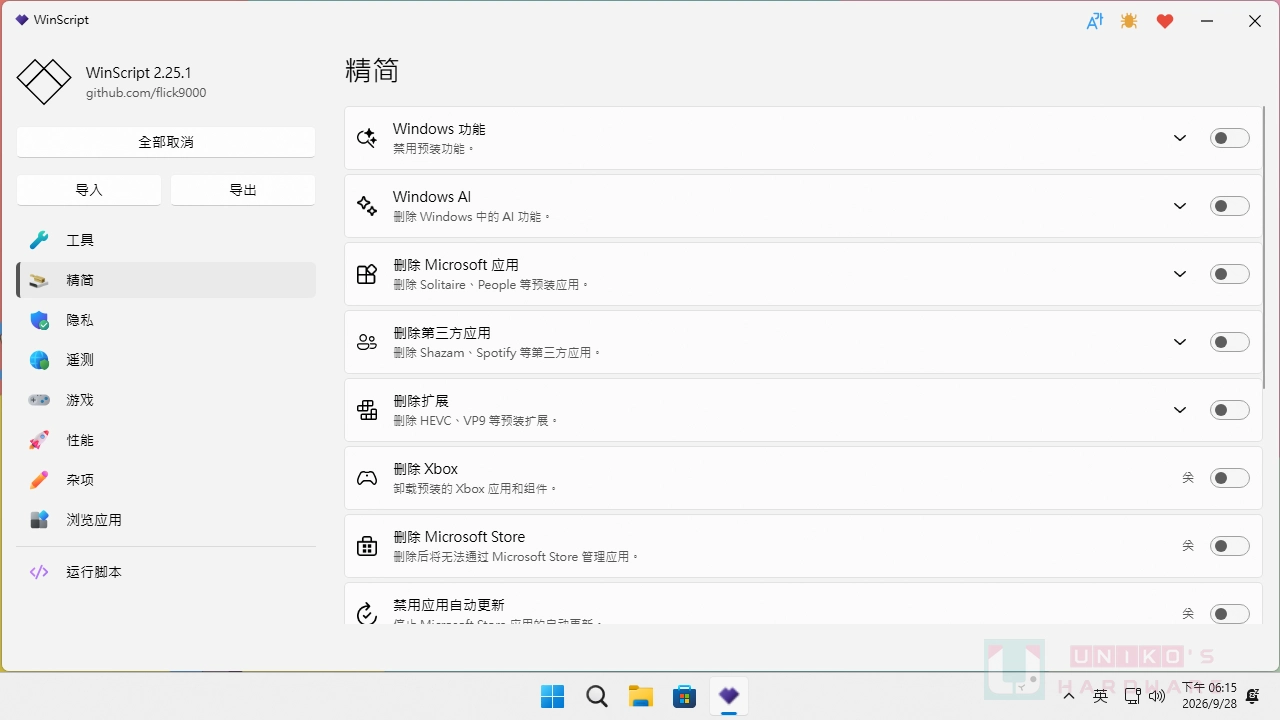Open the 性能 section
1280x720 pixels.
[166, 440]
